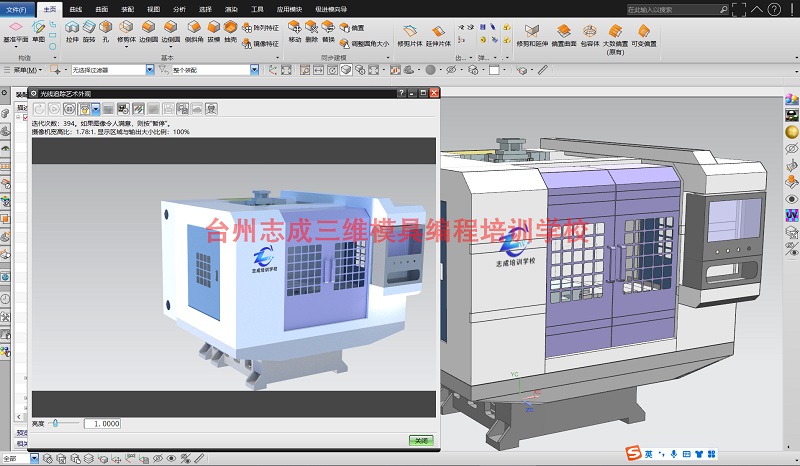The width and height of the screenshot is (800, 466).
Task: Click the Sogou input method S icon
Action: (633, 453)
